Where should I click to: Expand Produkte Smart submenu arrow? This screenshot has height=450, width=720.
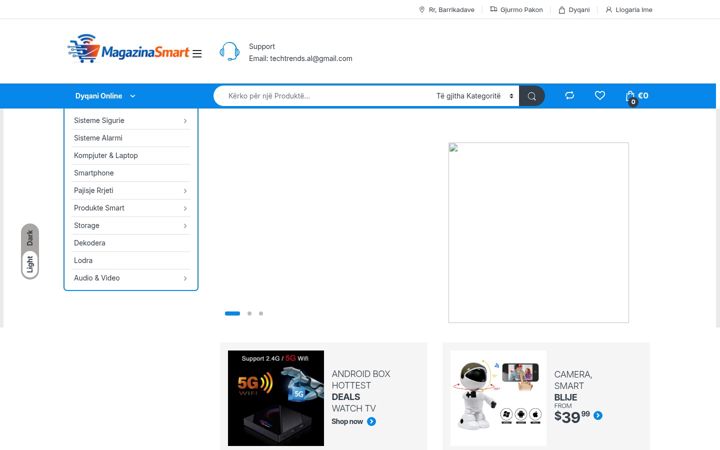tap(185, 208)
